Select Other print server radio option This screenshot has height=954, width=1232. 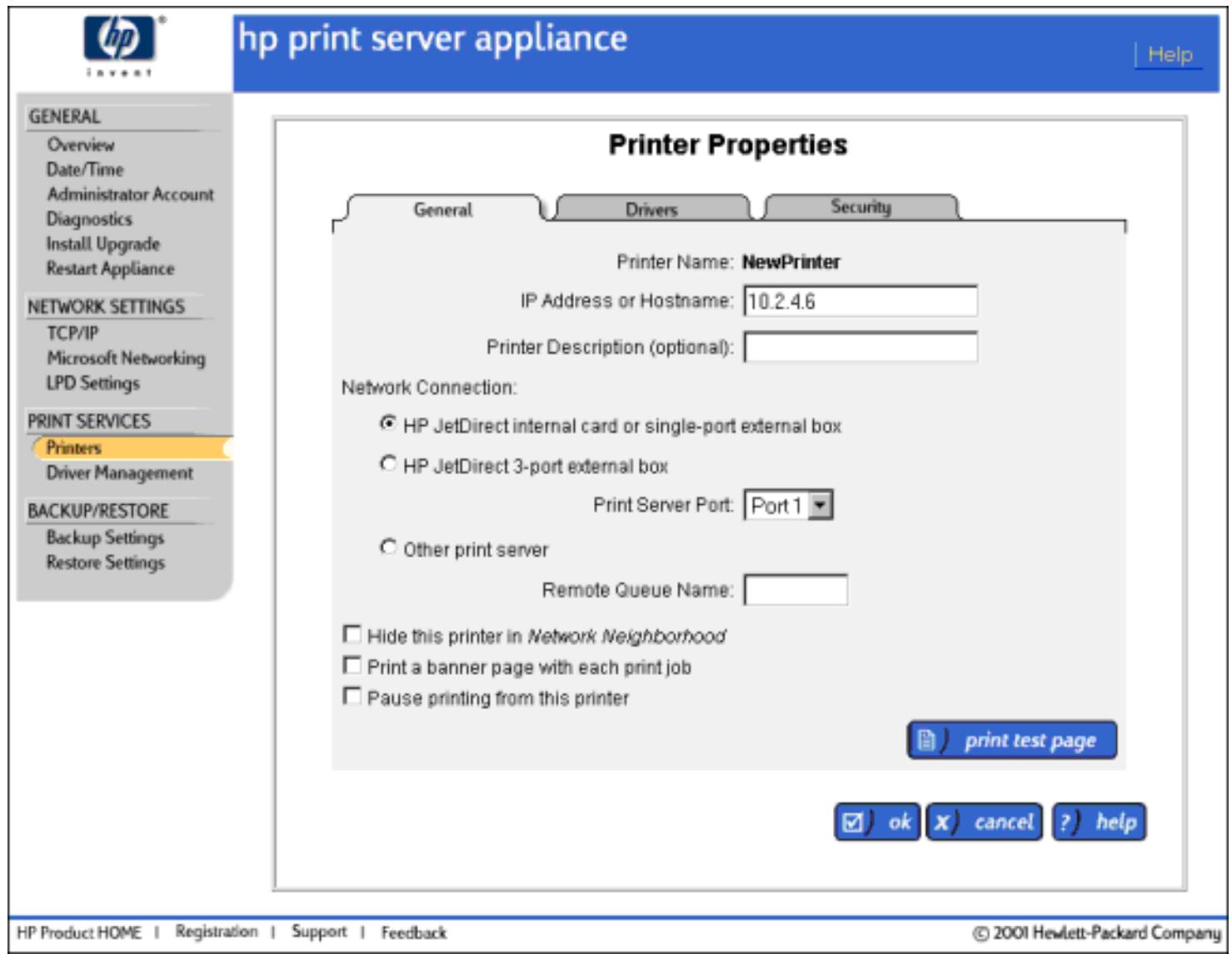(388, 547)
